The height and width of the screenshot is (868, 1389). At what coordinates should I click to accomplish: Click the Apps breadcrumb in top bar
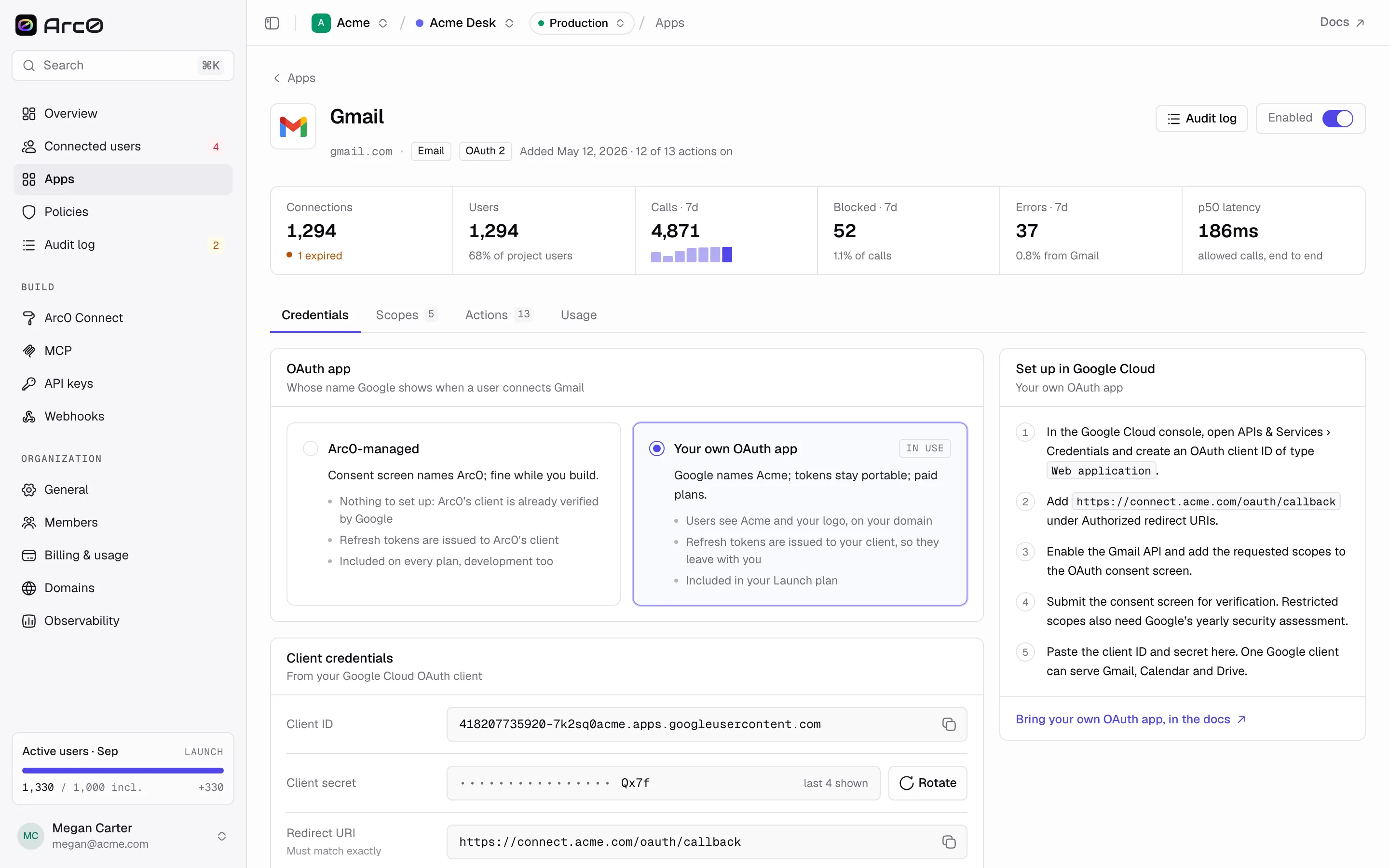670,23
